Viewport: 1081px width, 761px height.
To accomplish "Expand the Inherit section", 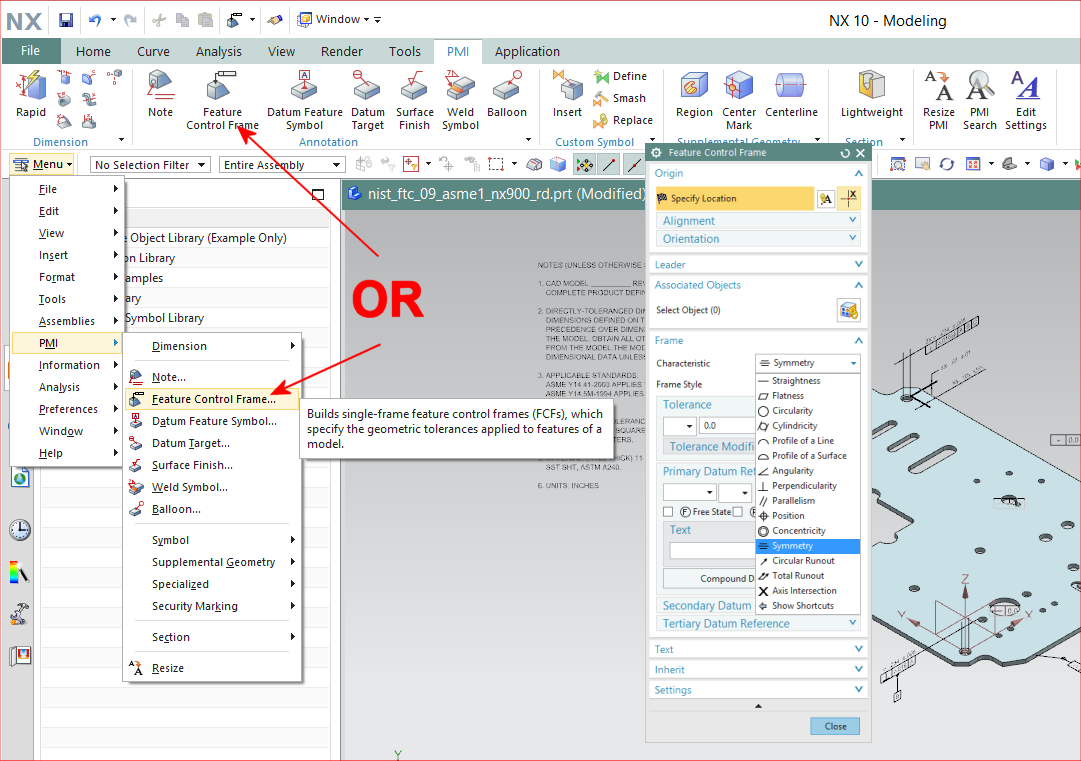I will pos(758,669).
